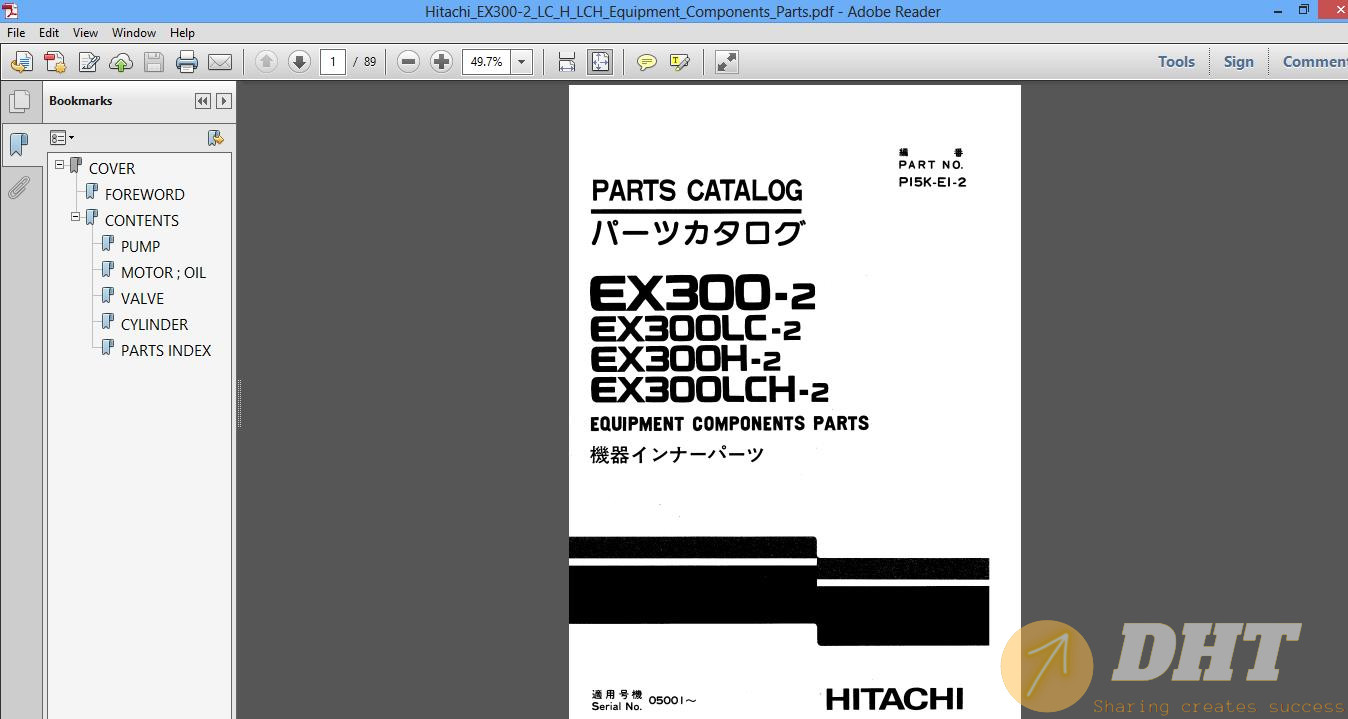Click the Adobe Reader title bar icon

click(10, 11)
